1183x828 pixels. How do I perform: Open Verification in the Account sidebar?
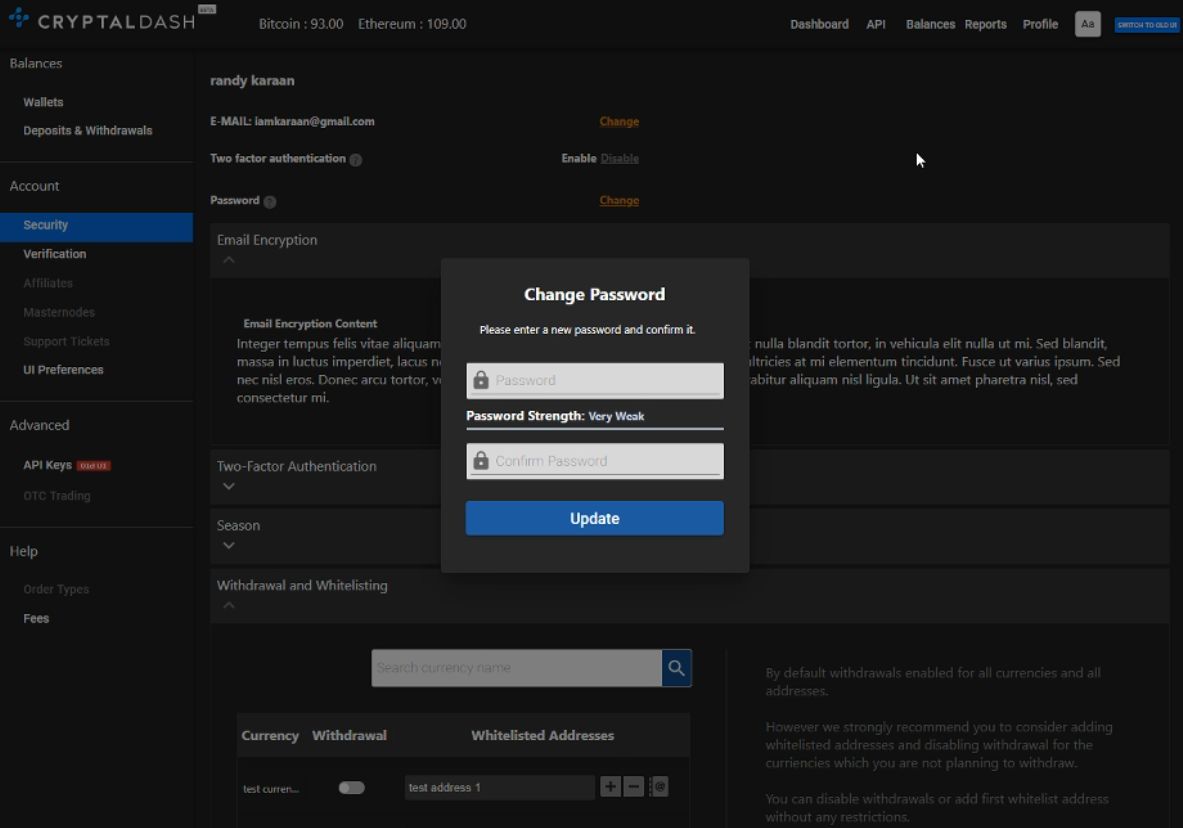pyautogui.click(x=55, y=254)
